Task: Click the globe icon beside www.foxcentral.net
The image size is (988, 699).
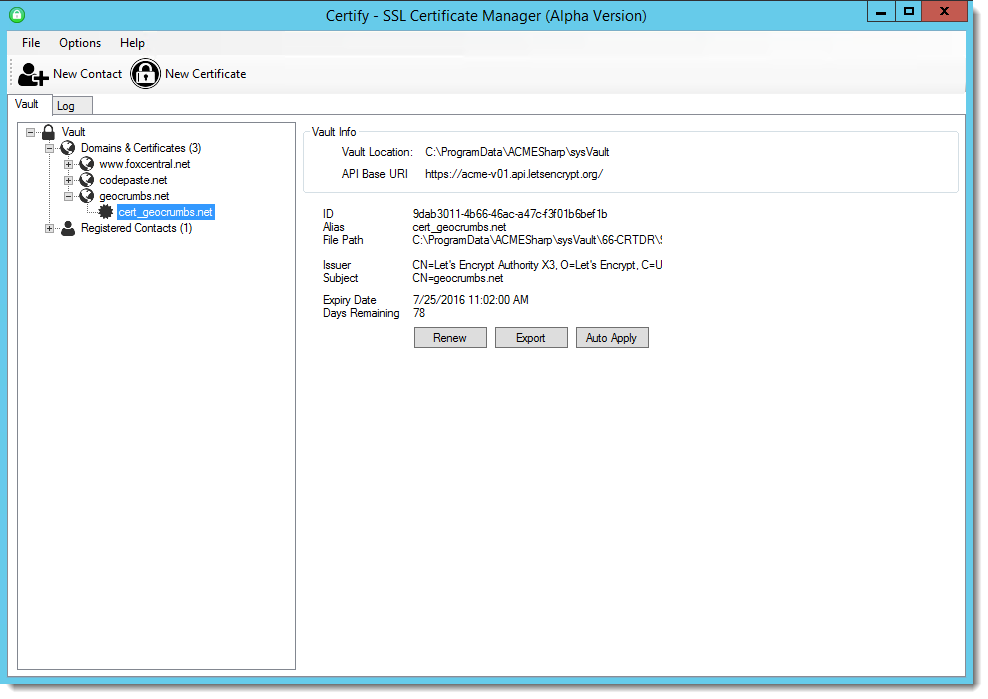Action: pos(86,163)
